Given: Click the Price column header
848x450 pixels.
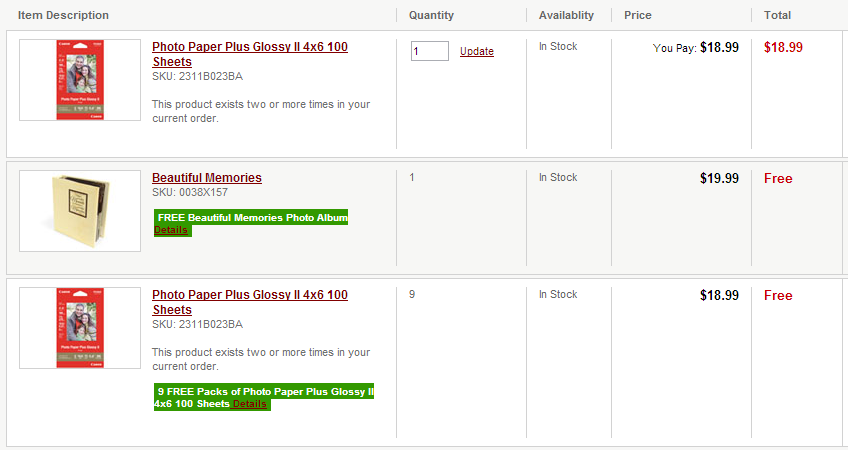Looking at the screenshot, I should 638,15.
